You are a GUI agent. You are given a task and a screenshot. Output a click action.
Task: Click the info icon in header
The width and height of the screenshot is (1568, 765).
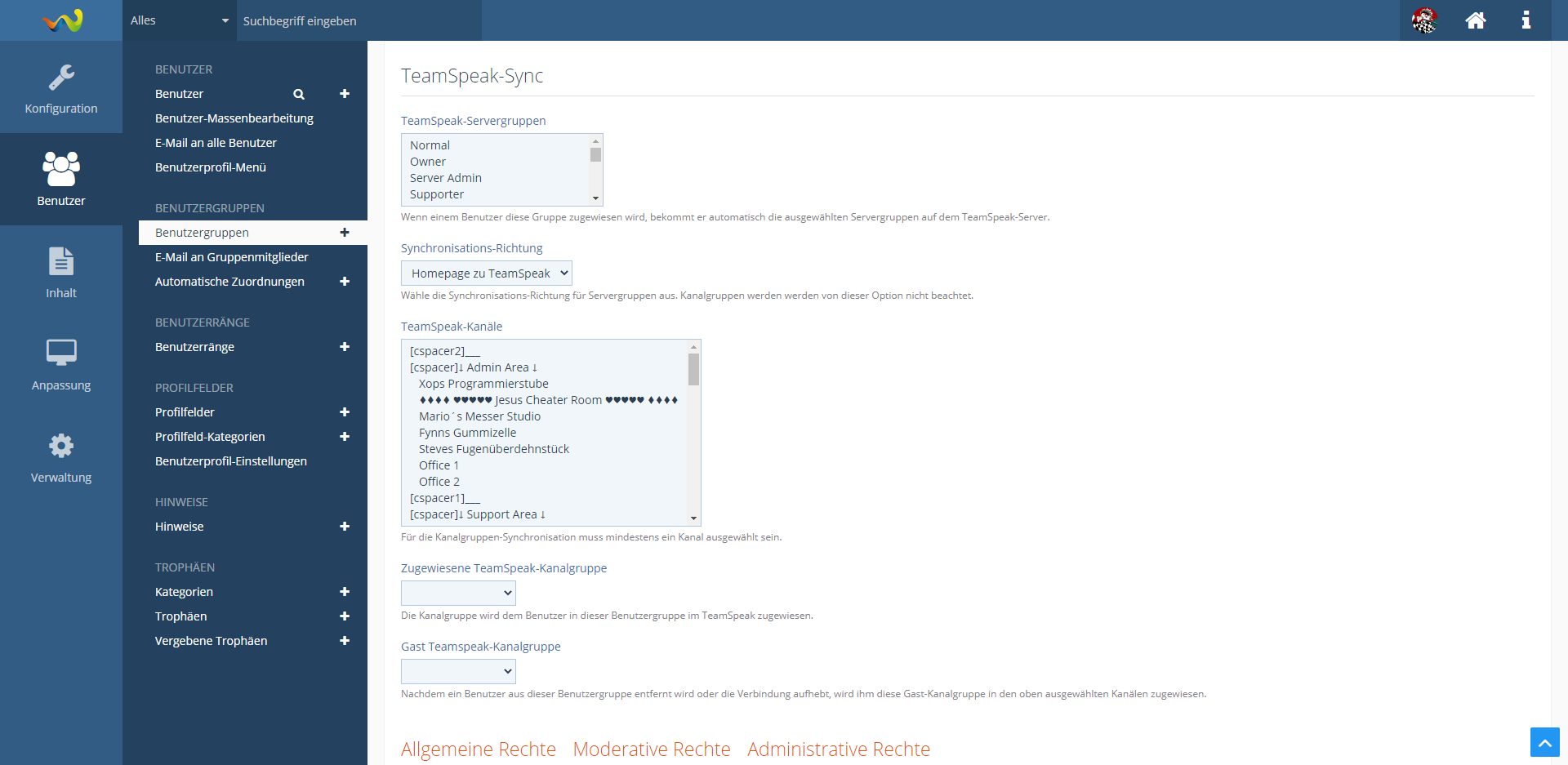[x=1526, y=20]
